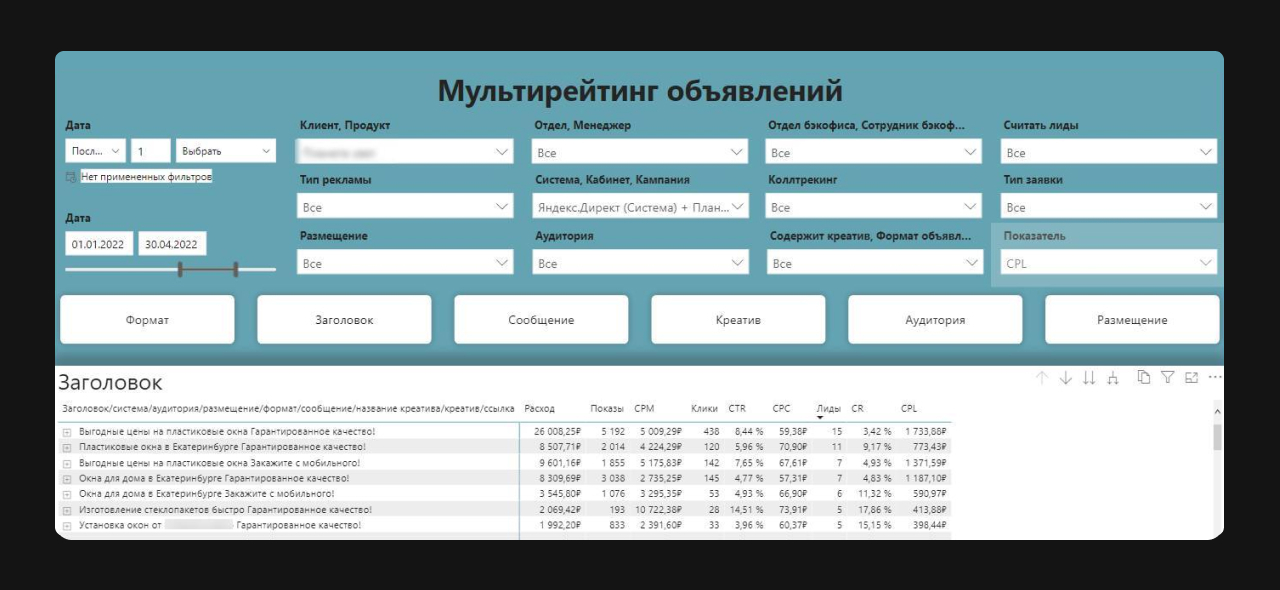
Task: Sort by CPC column header
Action: (782, 408)
